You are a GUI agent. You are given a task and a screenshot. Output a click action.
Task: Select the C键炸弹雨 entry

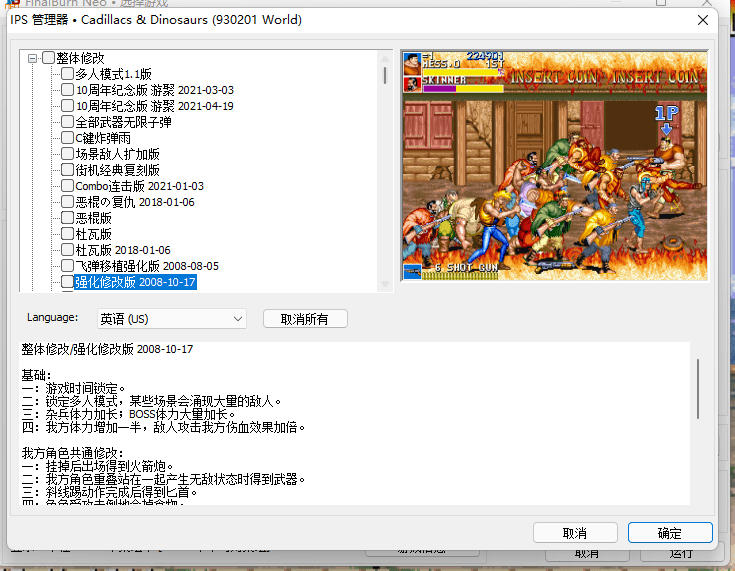pyautogui.click(x=103, y=138)
